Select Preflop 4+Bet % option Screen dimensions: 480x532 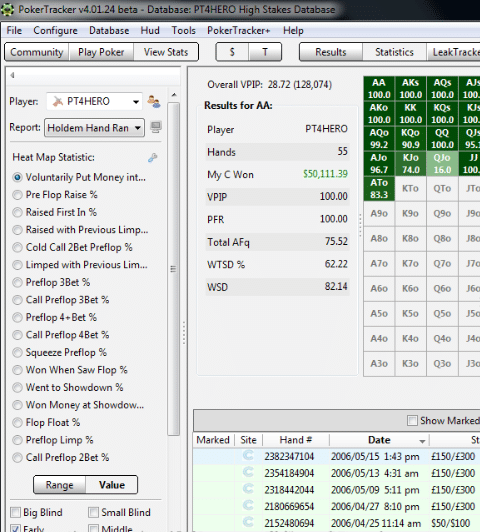pos(17,318)
